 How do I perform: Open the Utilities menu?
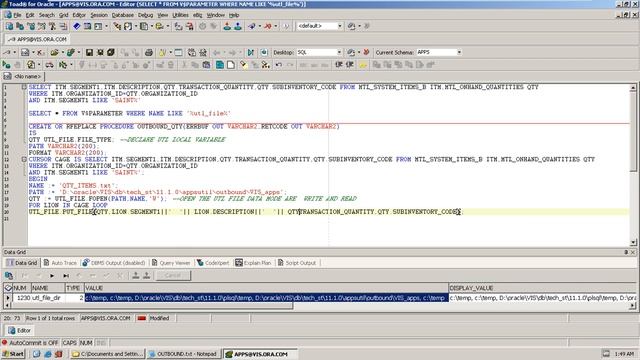click(x=180, y=15)
